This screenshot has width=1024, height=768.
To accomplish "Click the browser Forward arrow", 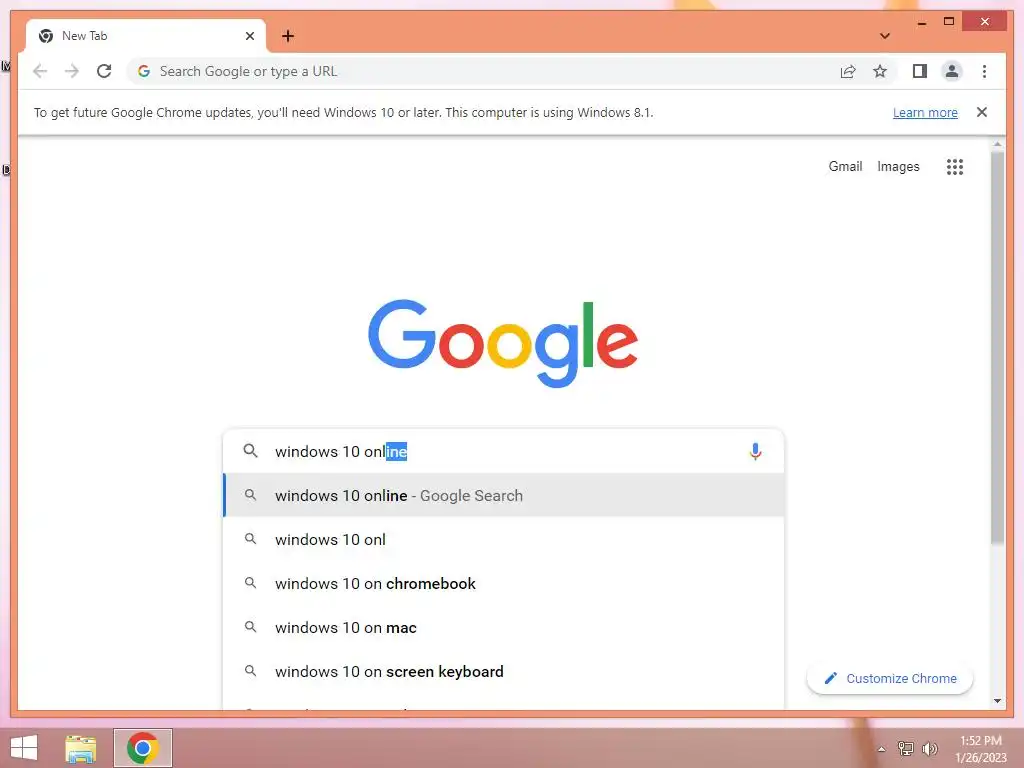I will (72, 71).
